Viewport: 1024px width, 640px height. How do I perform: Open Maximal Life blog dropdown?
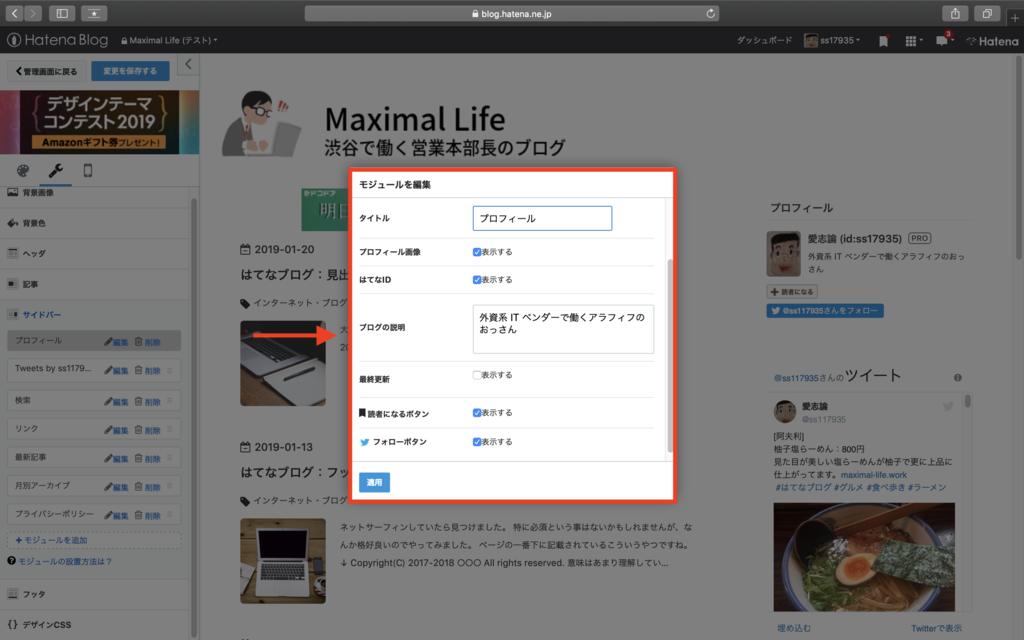click(x=169, y=40)
